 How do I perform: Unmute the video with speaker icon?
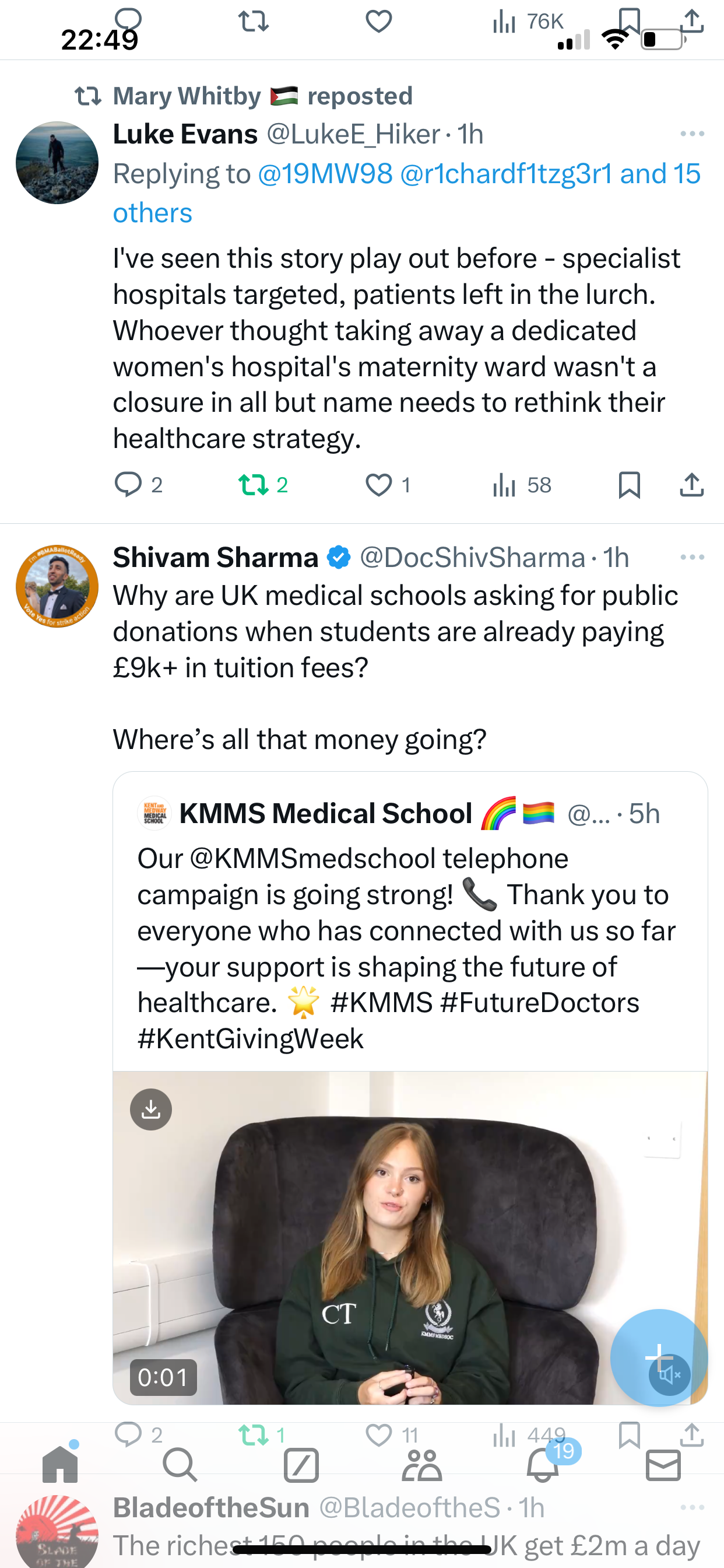point(669,1374)
